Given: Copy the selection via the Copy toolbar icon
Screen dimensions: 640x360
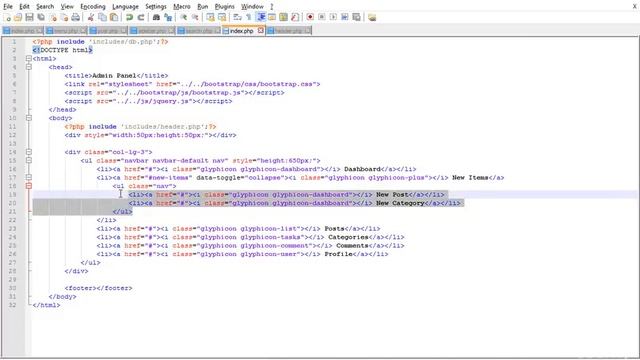Looking at the screenshot, I should tap(102, 17).
